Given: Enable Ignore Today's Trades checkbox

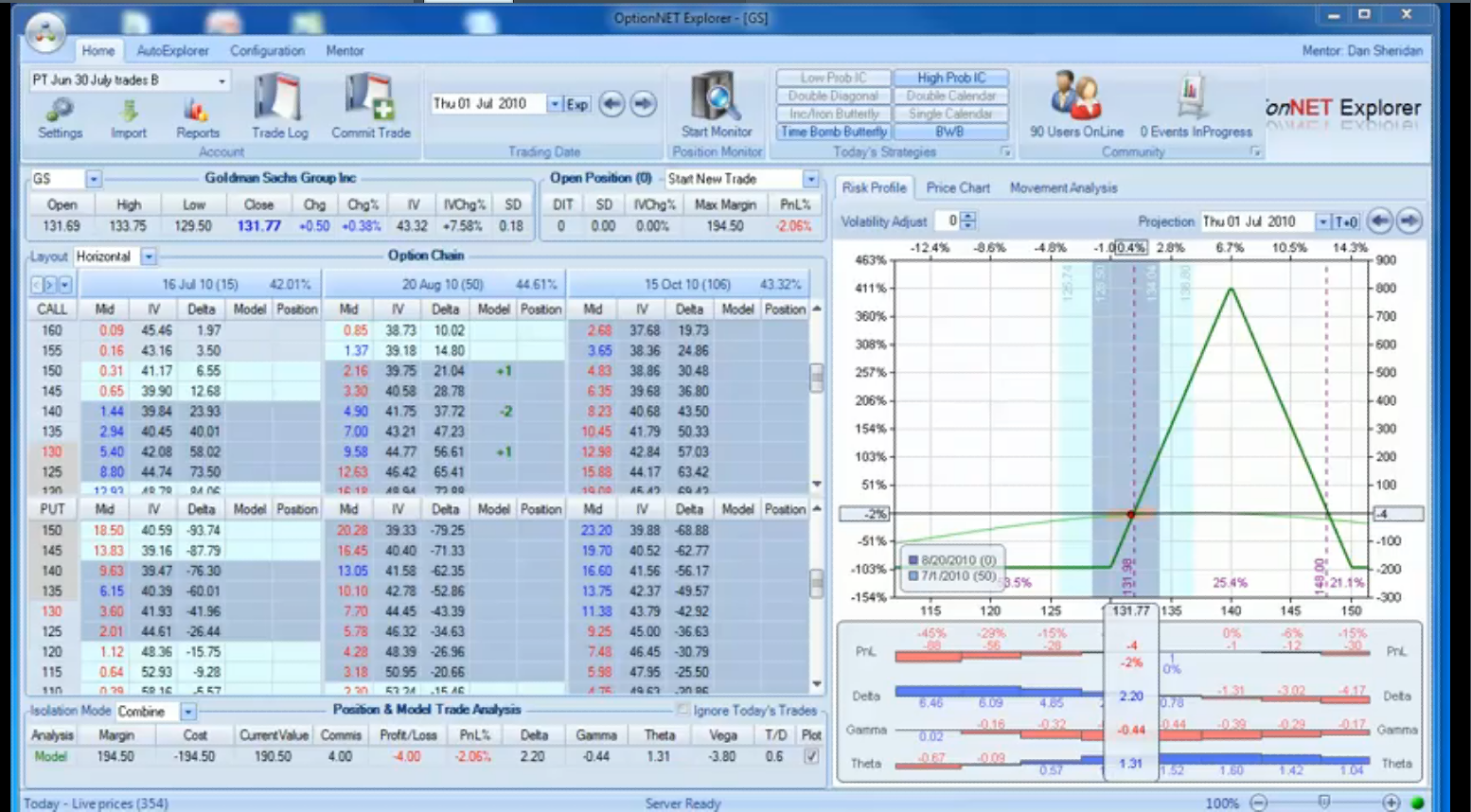Looking at the screenshot, I should tap(683, 710).
